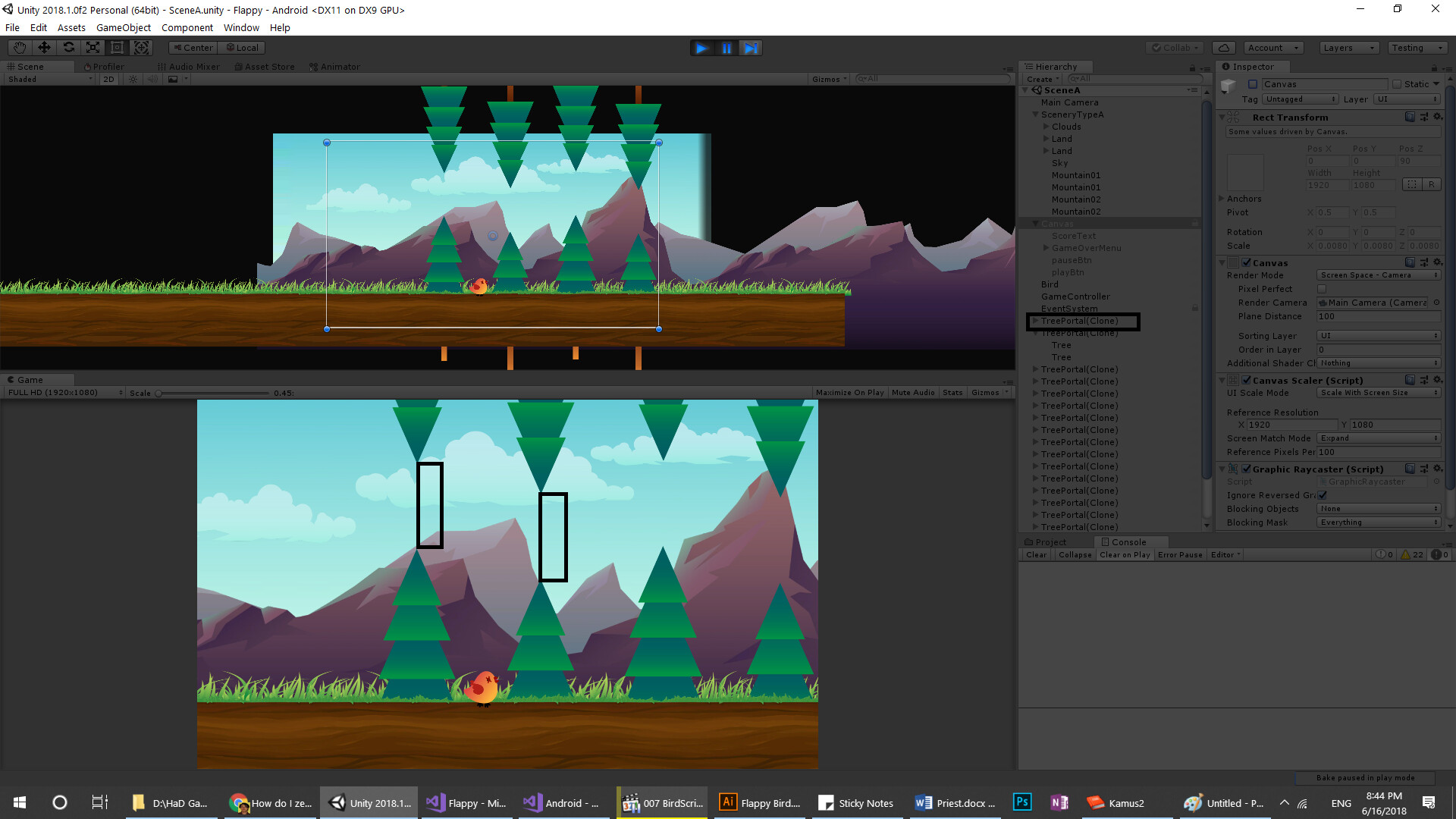Screen dimensions: 1456x819
Task: Select the Hand pan tool
Action: click(19, 47)
